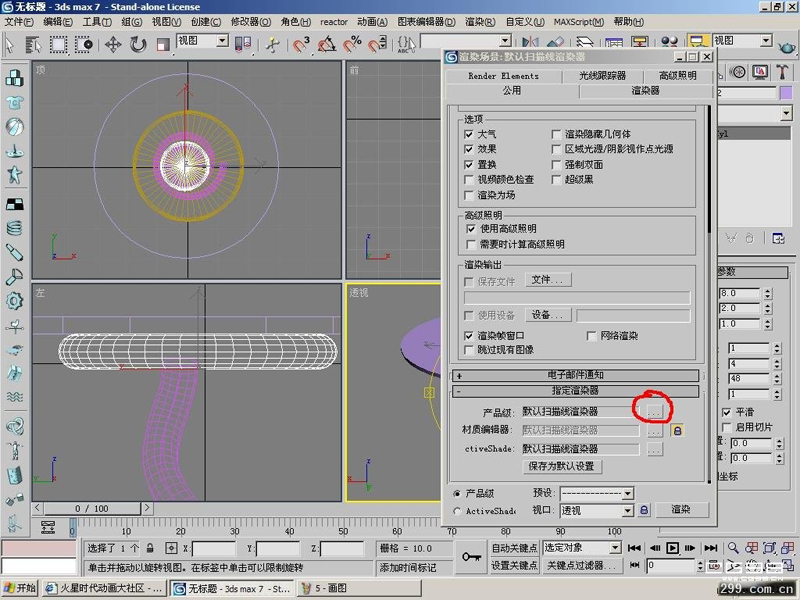Click the Zoom Extents All icon
This screenshot has width=800, height=600.
[788, 548]
